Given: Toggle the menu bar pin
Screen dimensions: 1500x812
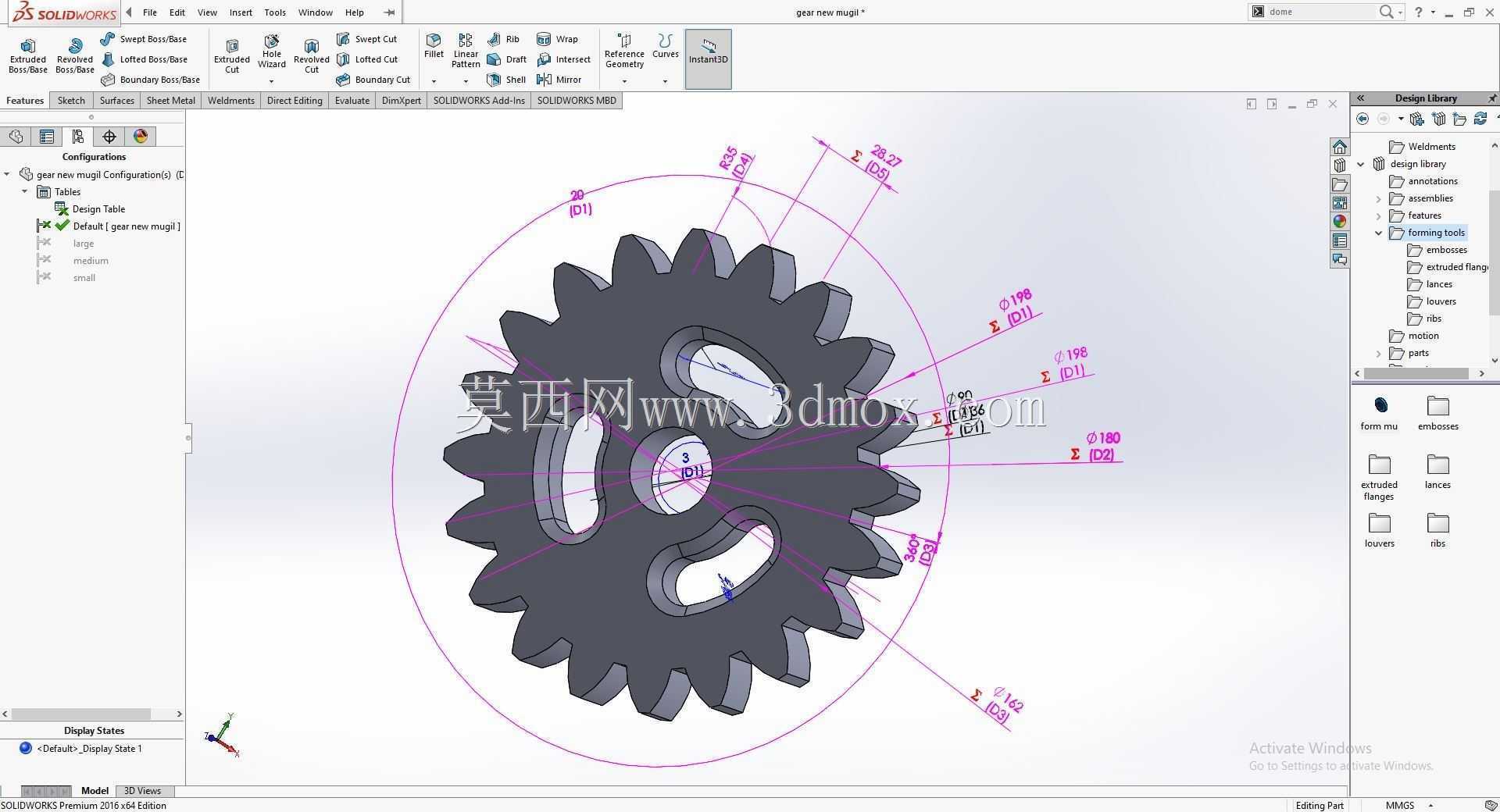Looking at the screenshot, I should click(x=389, y=12).
